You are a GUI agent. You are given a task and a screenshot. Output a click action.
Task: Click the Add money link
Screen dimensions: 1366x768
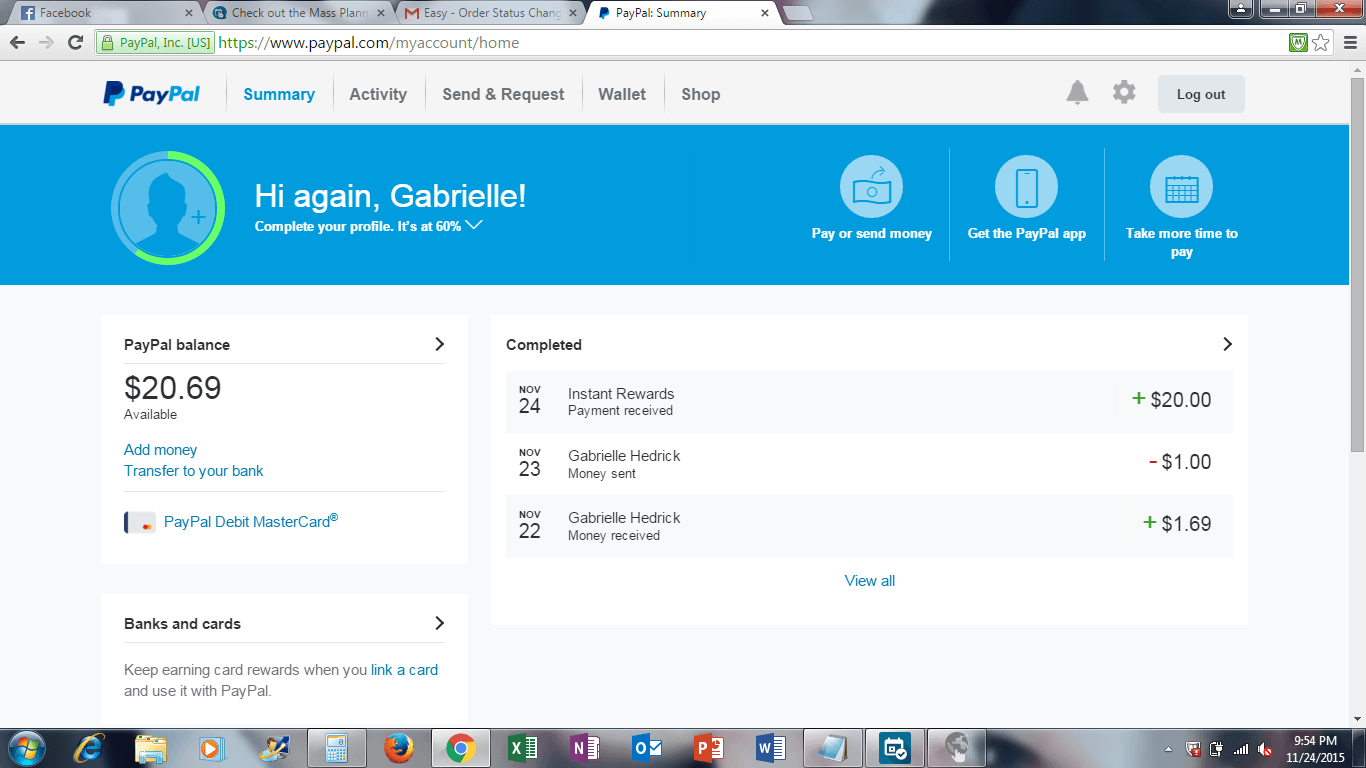coord(161,450)
